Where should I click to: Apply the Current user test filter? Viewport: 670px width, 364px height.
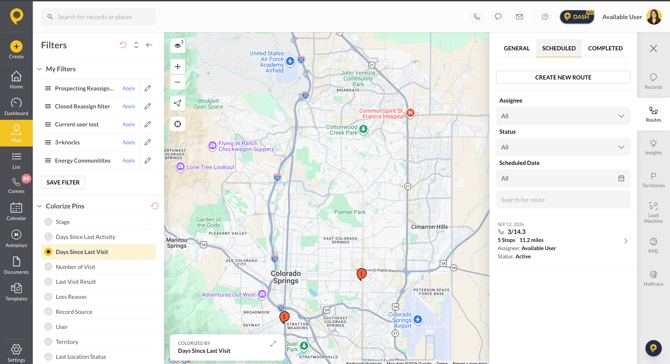(129, 124)
